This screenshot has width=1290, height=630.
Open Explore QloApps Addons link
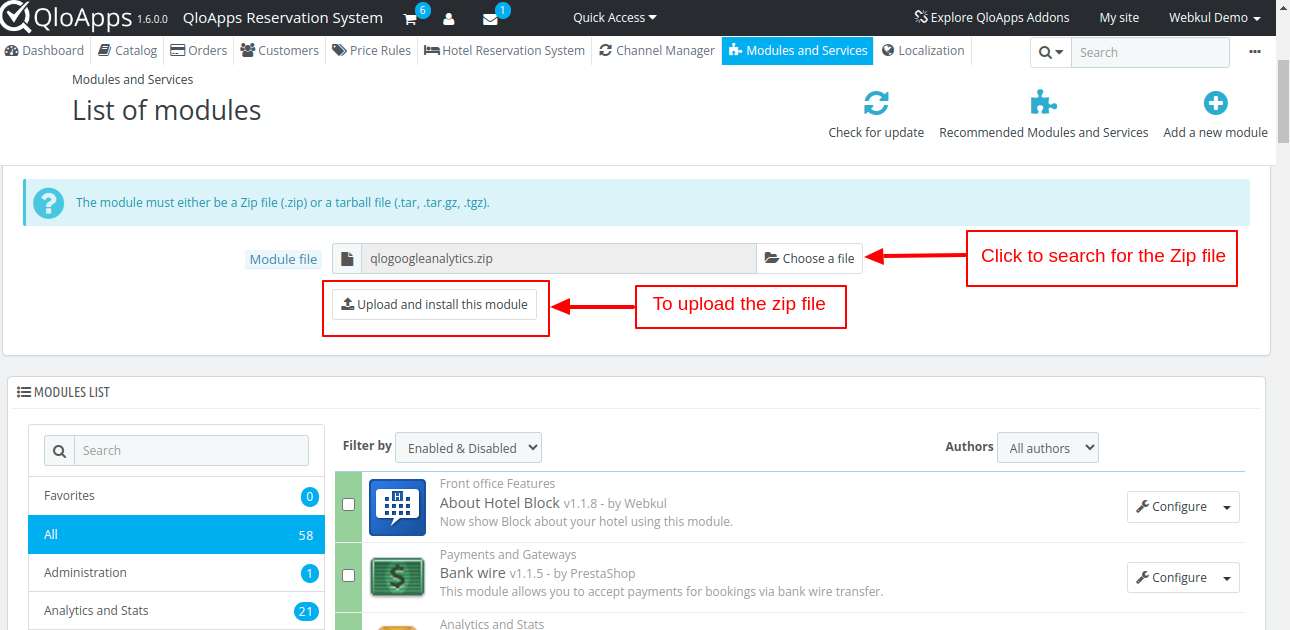click(x=992, y=18)
